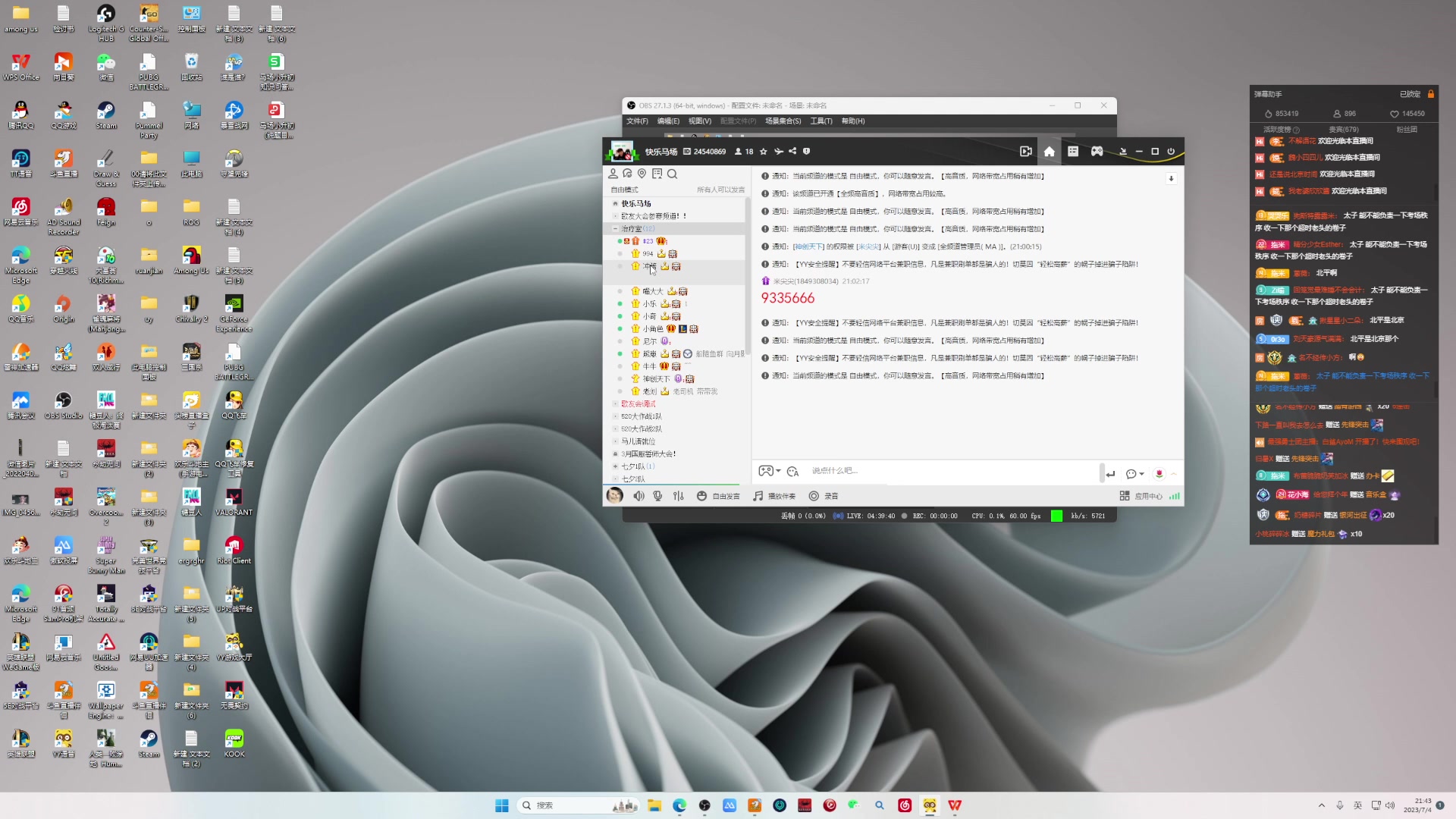Click the orange lock icon in 弹幕助手
1456x819 pixels.
pyautogui.click(x=1431, y=94)
